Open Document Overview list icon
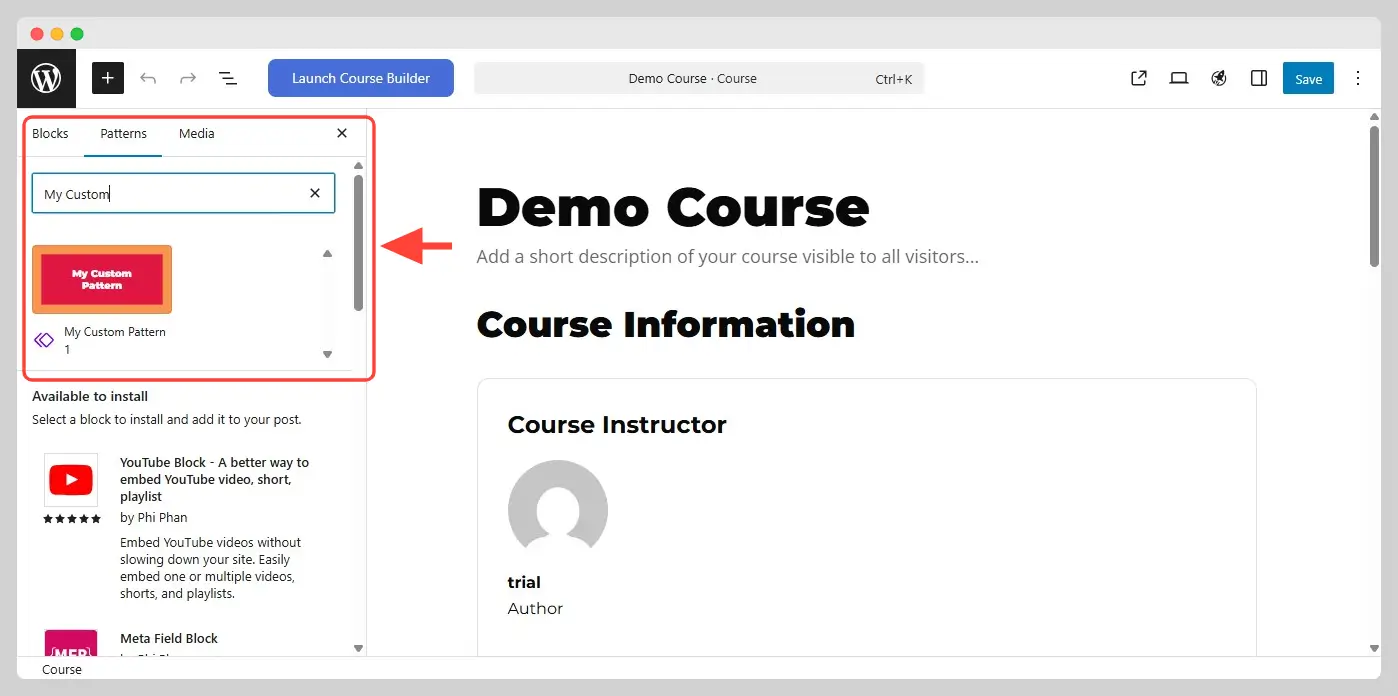Screen dimensions: 1398x696 click(x=227, y=78)
